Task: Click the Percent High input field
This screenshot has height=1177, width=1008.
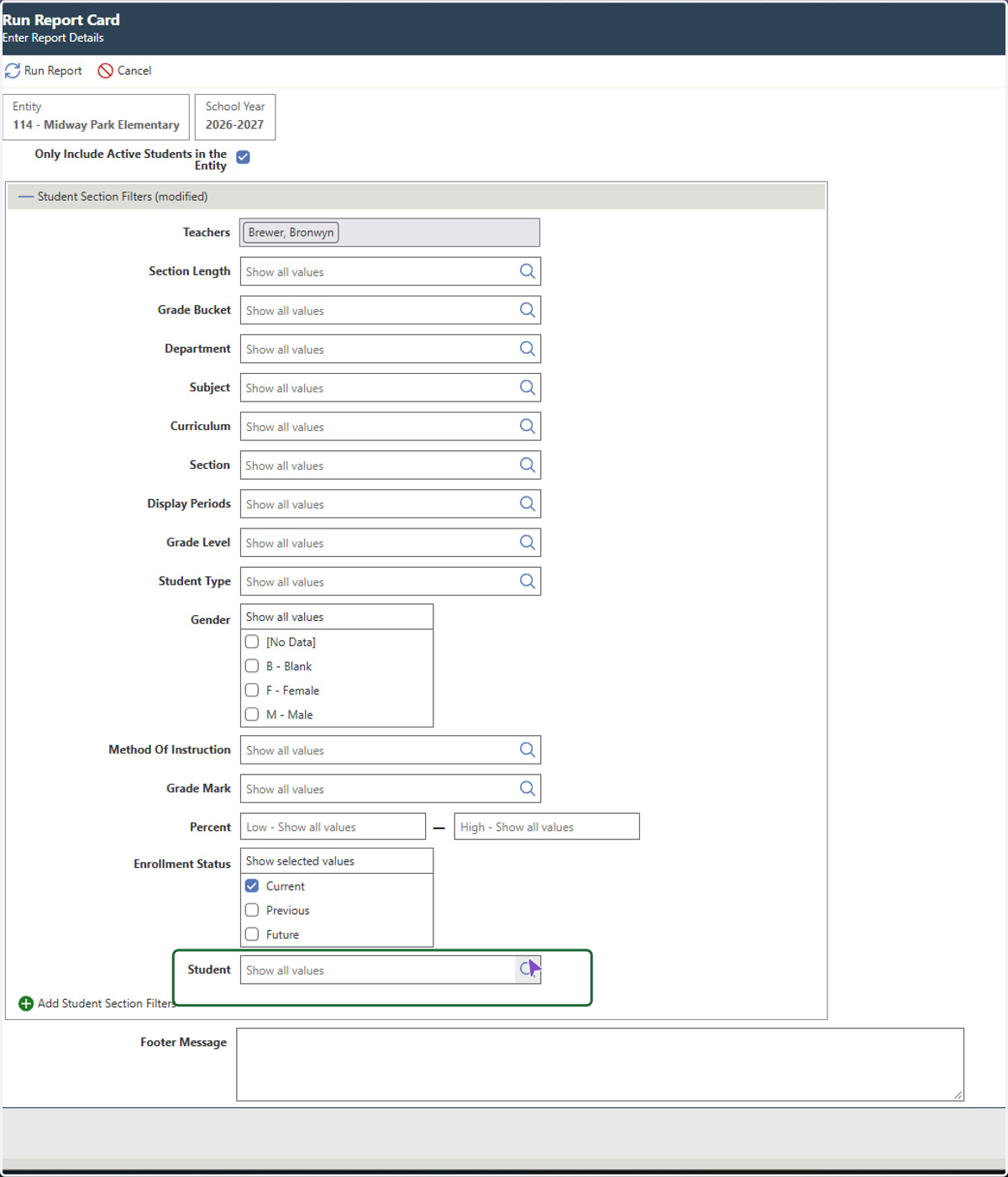Action: pyautogui.click(x=547, y=827)
